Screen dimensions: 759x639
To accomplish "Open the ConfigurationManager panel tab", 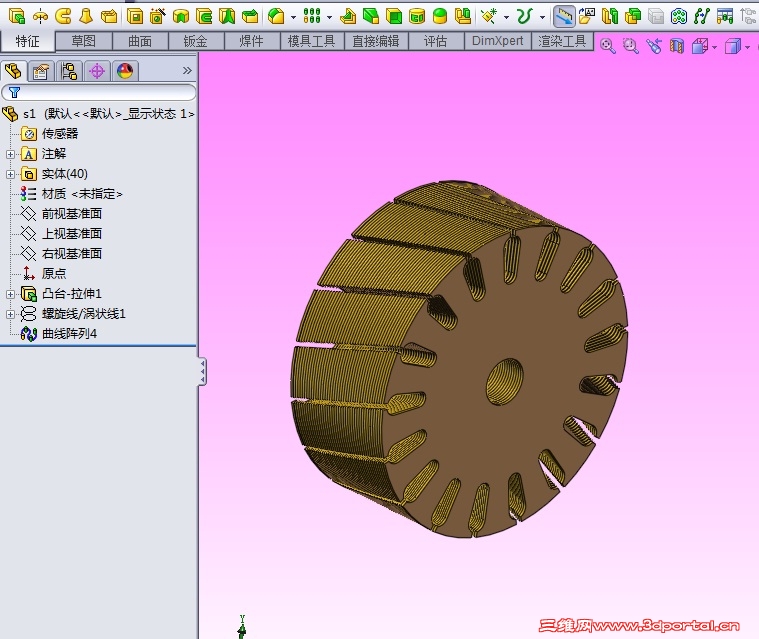I will pos(69,72).
